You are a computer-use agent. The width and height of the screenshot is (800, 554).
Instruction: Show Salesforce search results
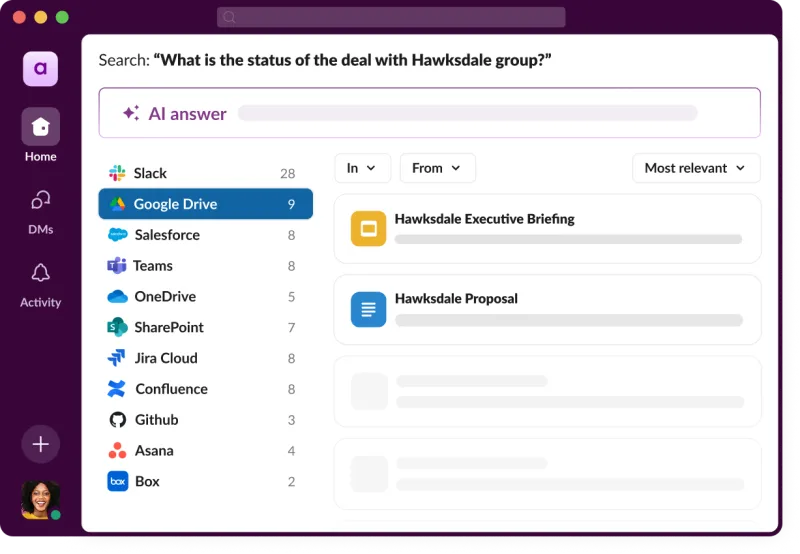tap(205, 235)
